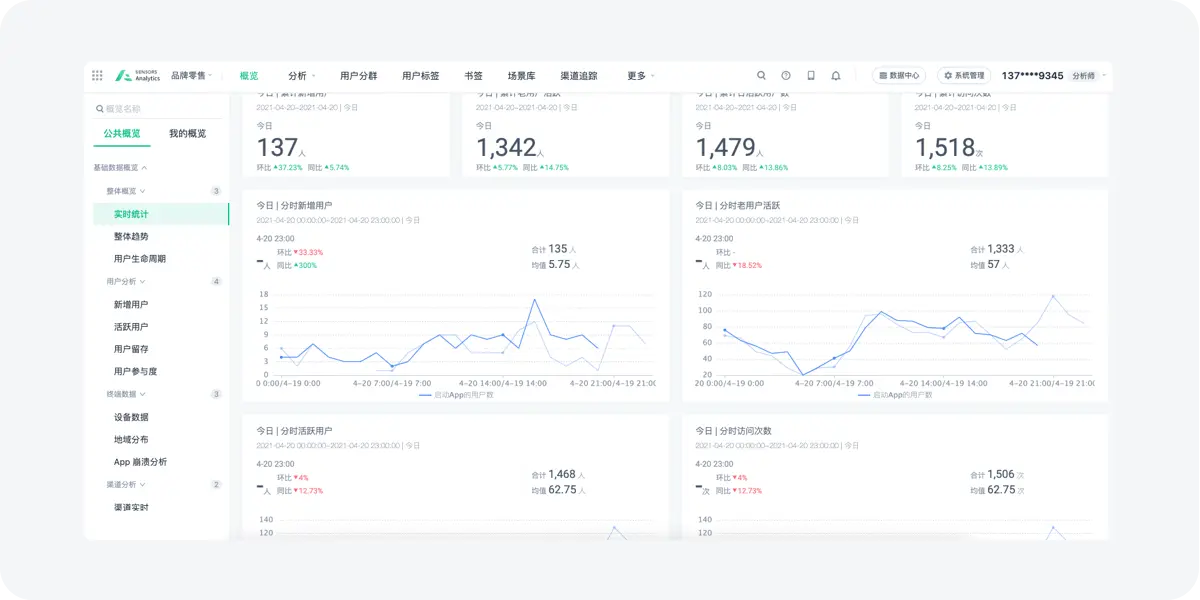Open the help question-mark icon

click(786, 75)
